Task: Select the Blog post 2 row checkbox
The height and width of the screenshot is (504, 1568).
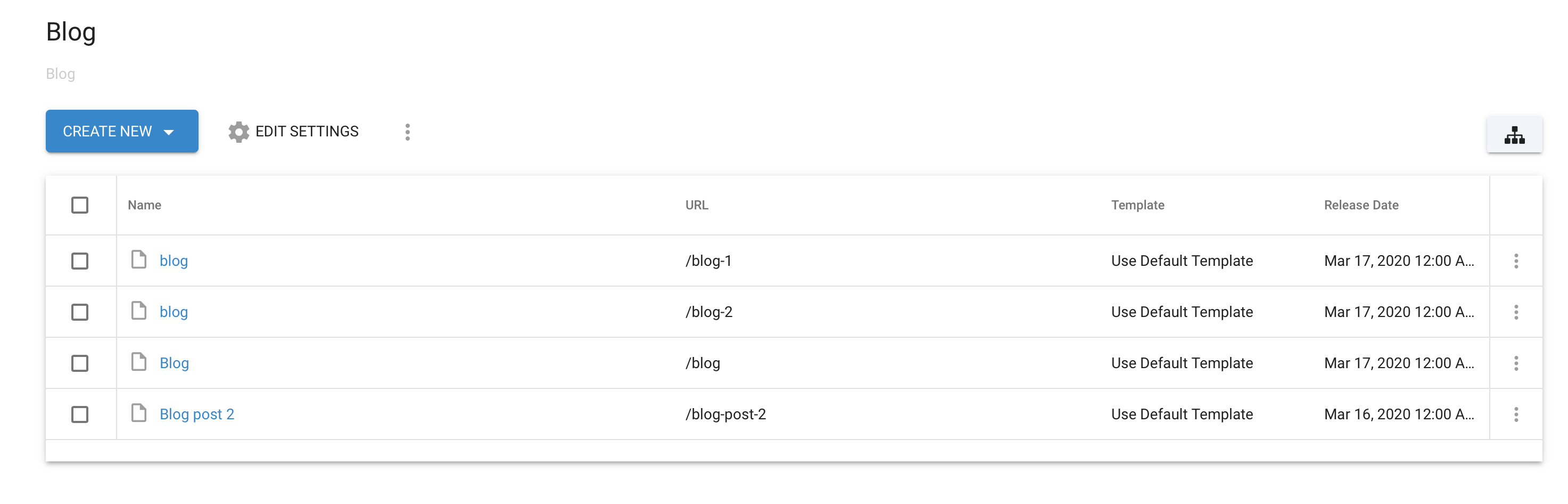Action: (80, 414)
